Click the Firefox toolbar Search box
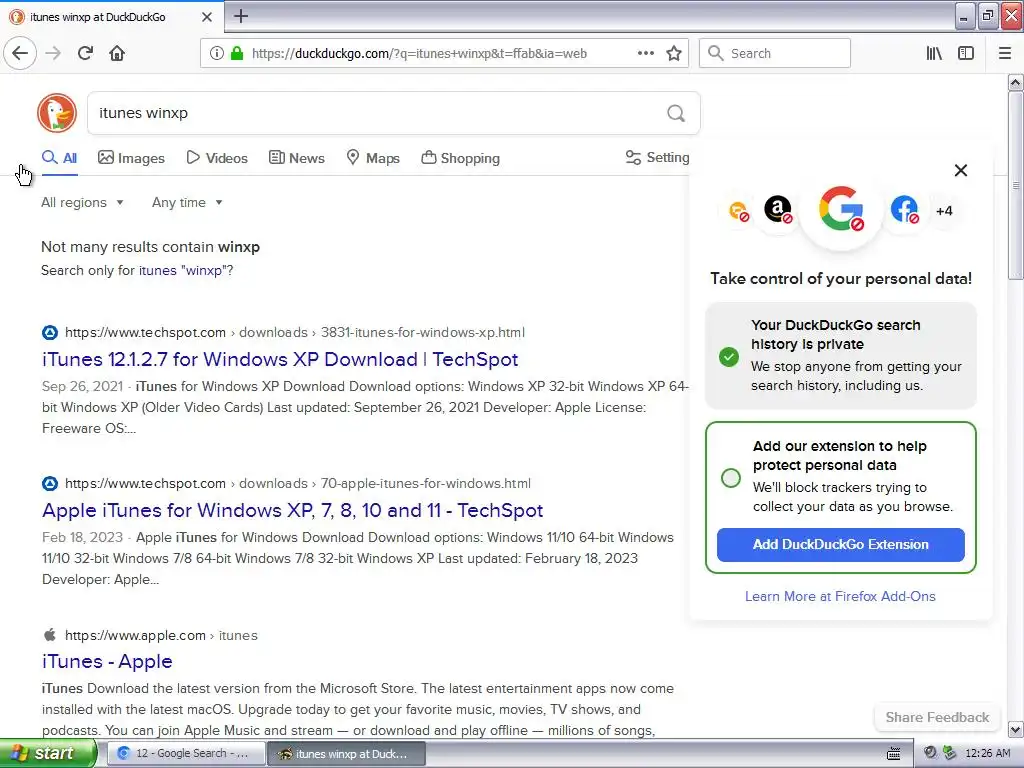Screen dimensions: 1024x768 point(775,53)
